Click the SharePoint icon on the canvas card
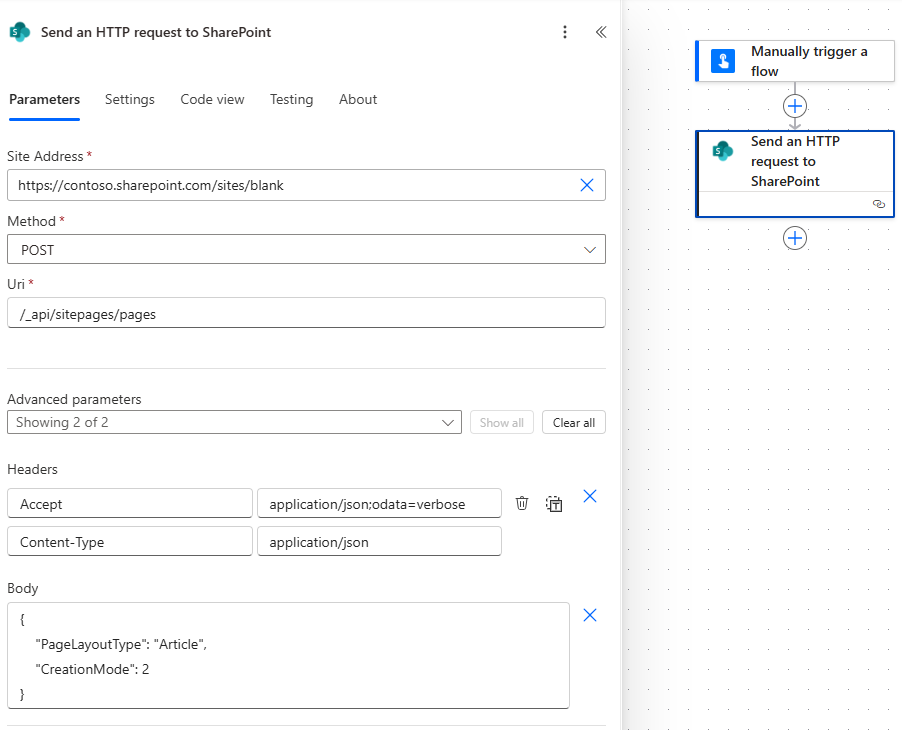Viewport: 902px width, 730px height. pos(723,151)
